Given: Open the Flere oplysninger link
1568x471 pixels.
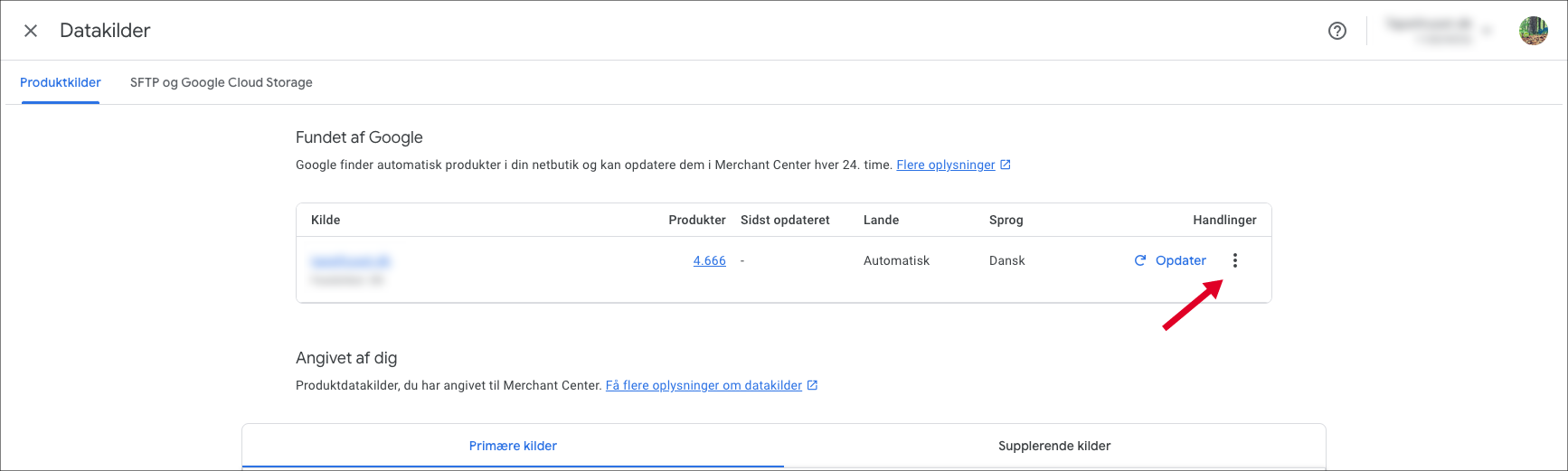Looking at the screenshot, I should point(946,165).
